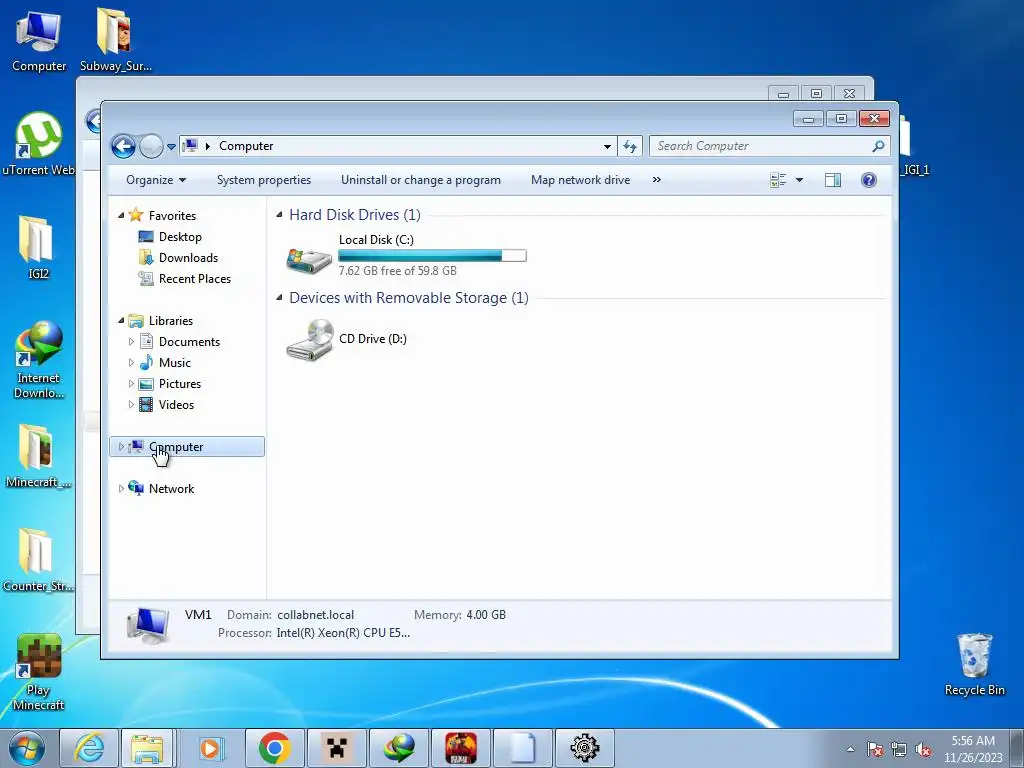Refresh the Computer folder view
The image size is (1024, 768).
point(630,146)
